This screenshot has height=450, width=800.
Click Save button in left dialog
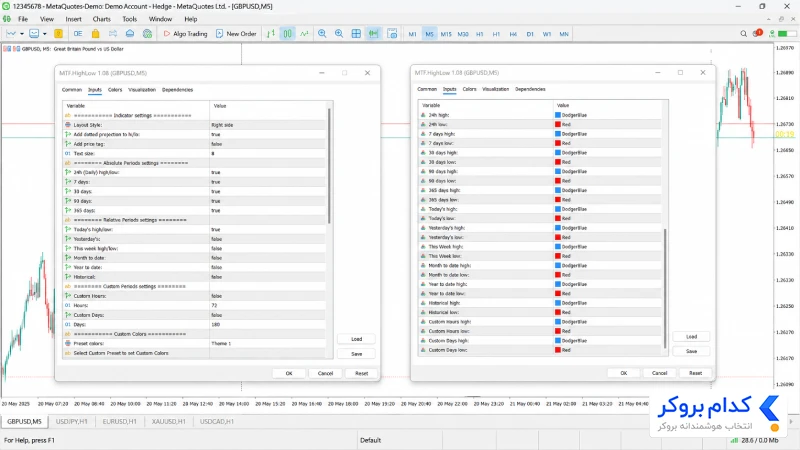pos(356,354)
